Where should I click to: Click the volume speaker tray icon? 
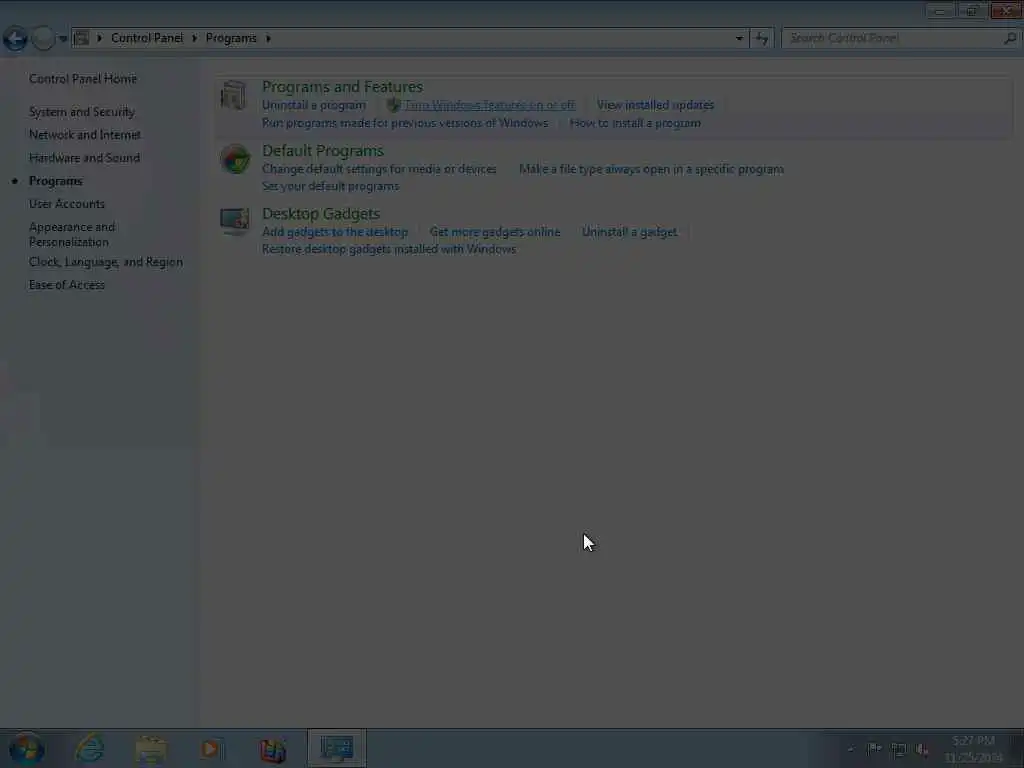click(x=922, y=749)
